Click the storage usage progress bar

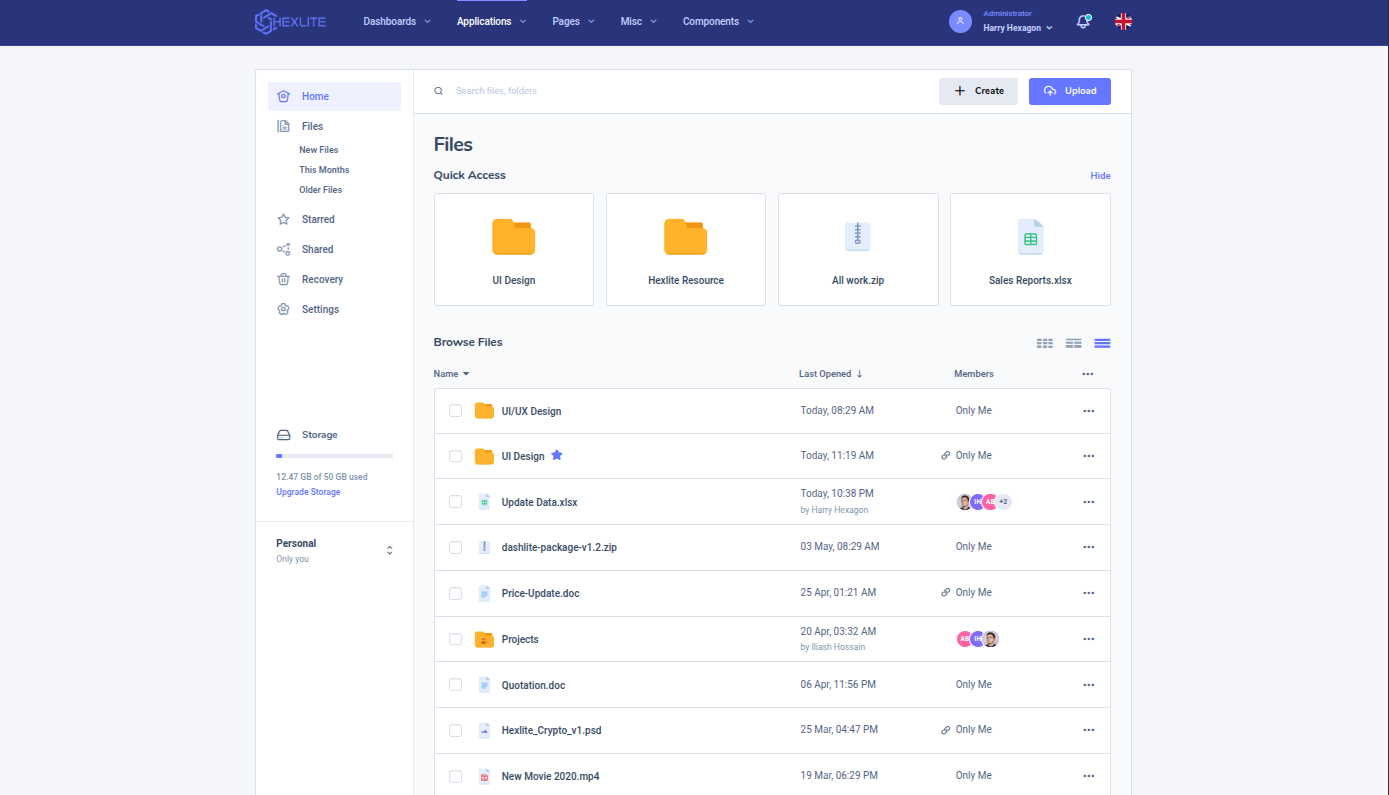click(334, 455)
